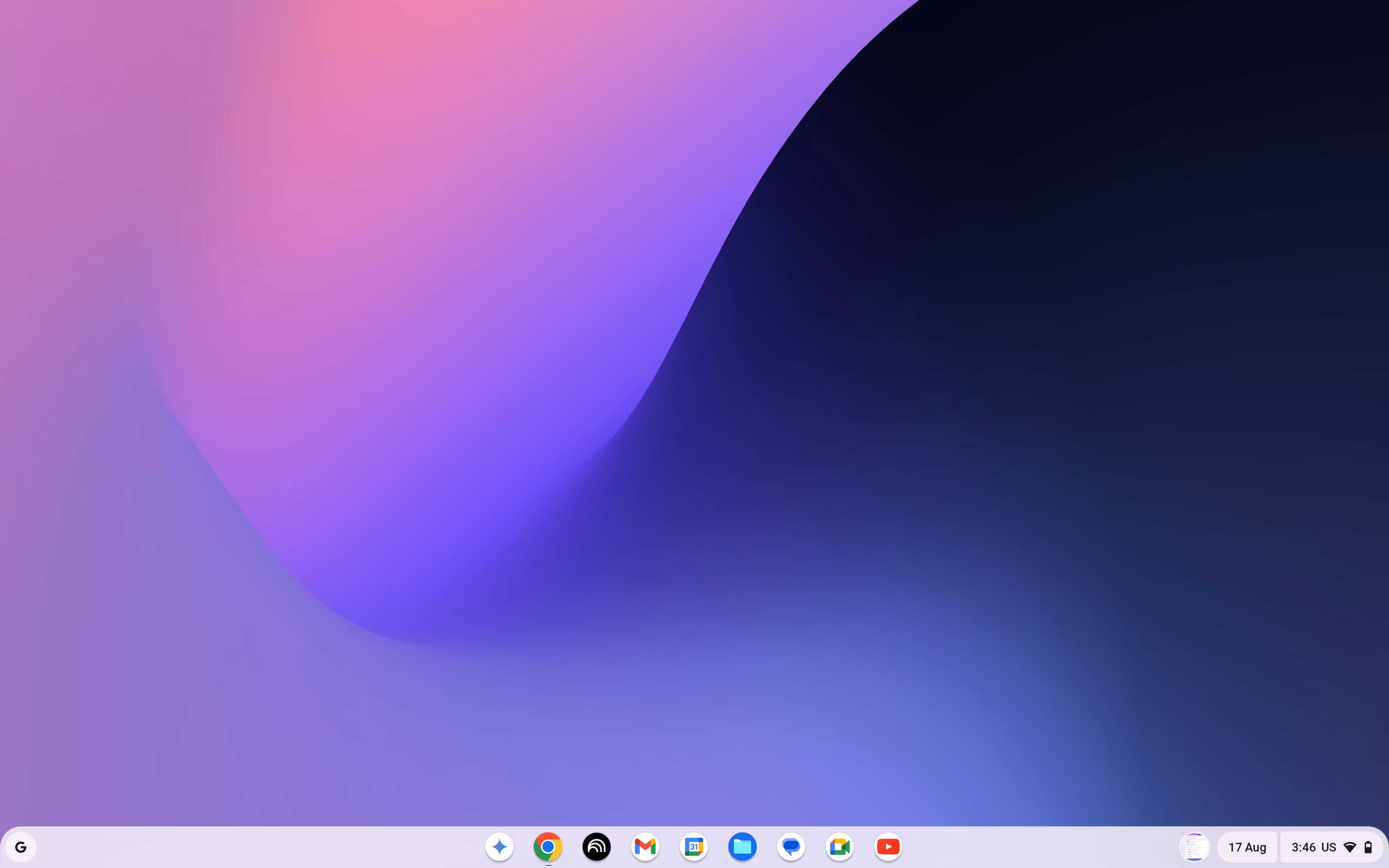Click the Wi-Fi status icon
The height and width of the screenshot is (868, 1389).
point(1350,847)
